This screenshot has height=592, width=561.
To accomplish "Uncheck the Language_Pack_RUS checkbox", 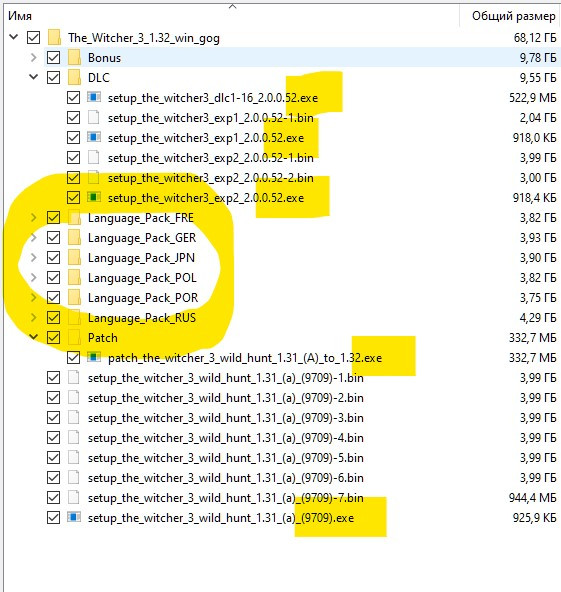I will point(53,318).
